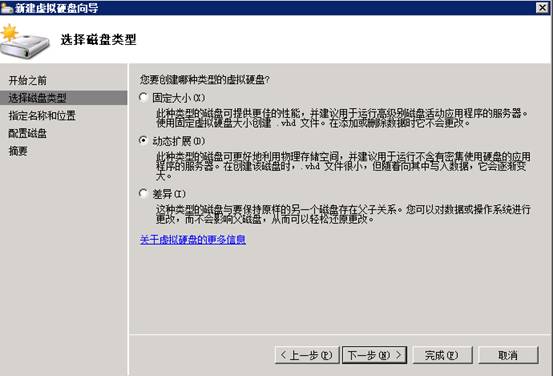The width and height of the screenshot is (553, 376).
Task: Click the 上一步 back button
Action: (307, 355)
